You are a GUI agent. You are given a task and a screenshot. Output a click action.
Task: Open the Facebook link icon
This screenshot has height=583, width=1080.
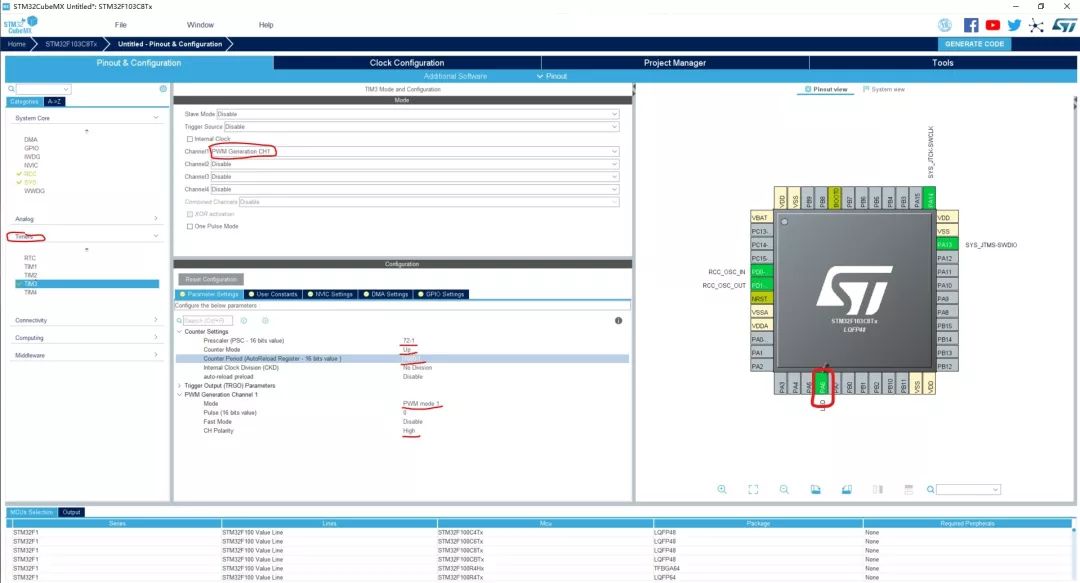[x=970, y=25]
